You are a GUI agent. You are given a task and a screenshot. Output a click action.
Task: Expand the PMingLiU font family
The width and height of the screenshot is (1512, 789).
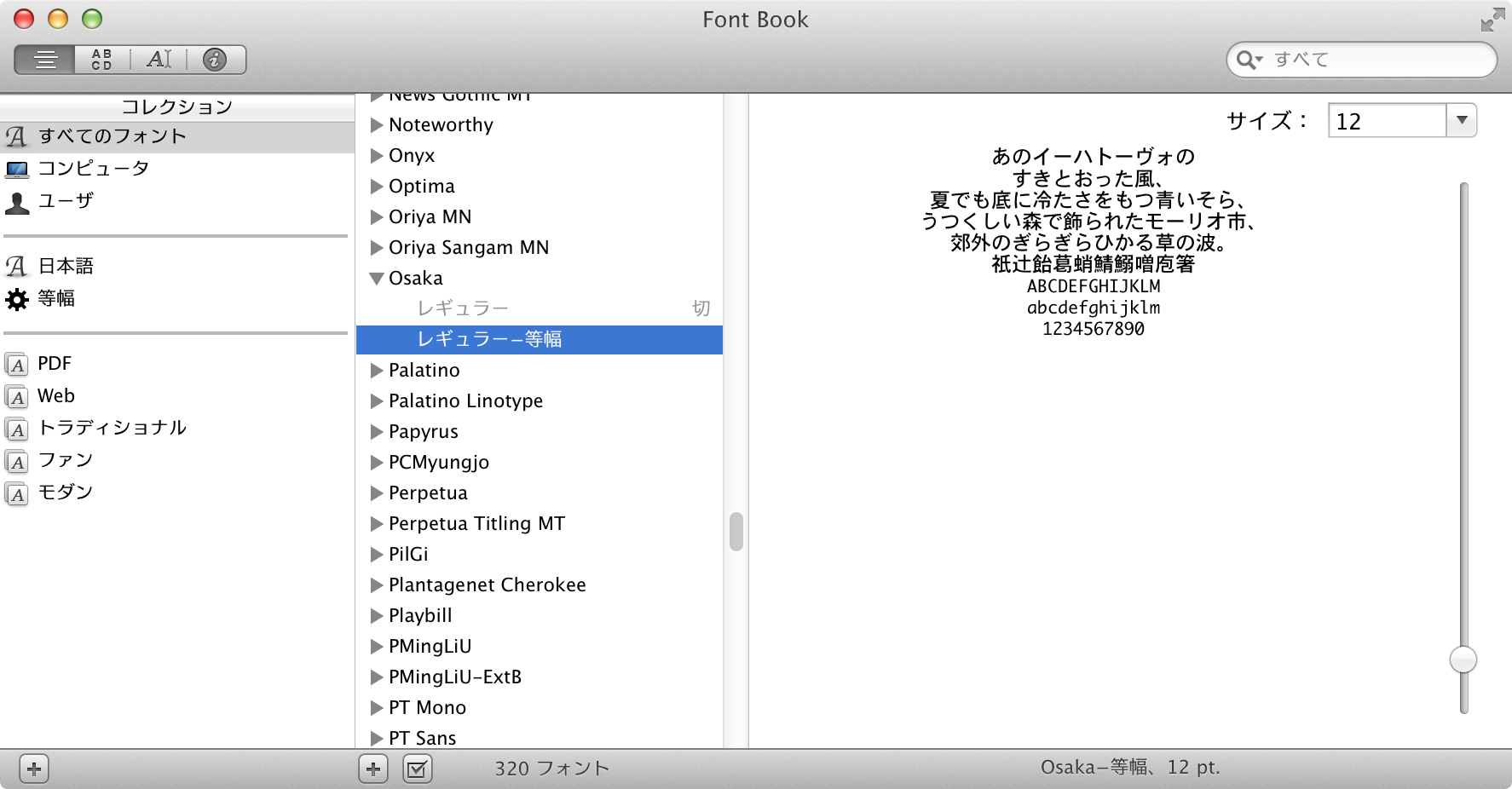coord(376,647)
